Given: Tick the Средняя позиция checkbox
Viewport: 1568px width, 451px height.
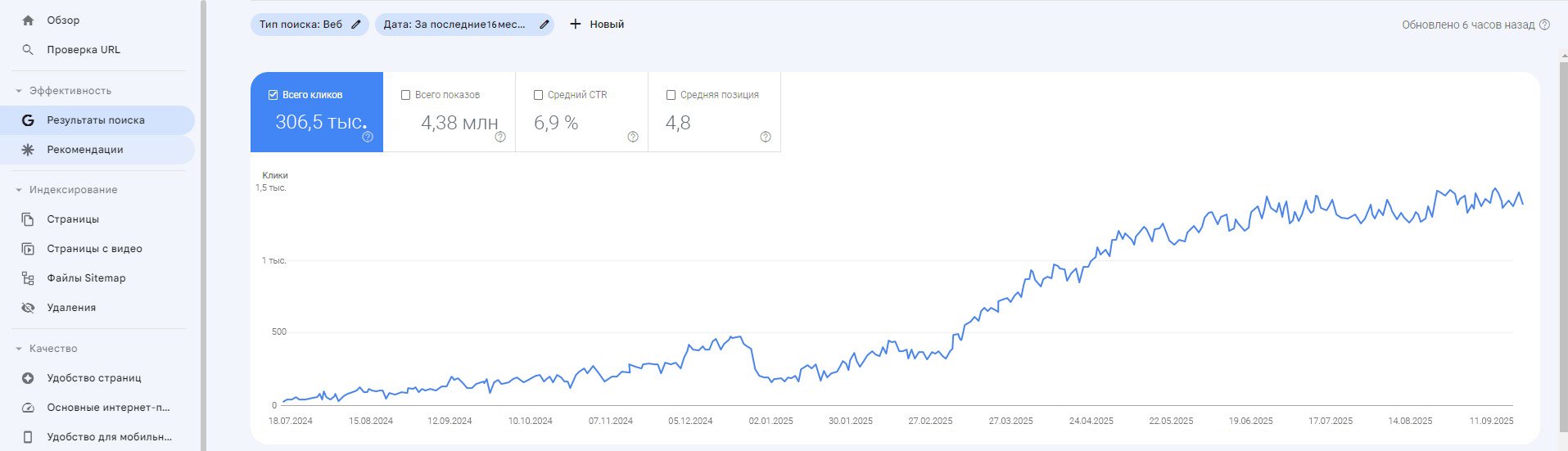Looking at the screenshot, I should (671, 95).
